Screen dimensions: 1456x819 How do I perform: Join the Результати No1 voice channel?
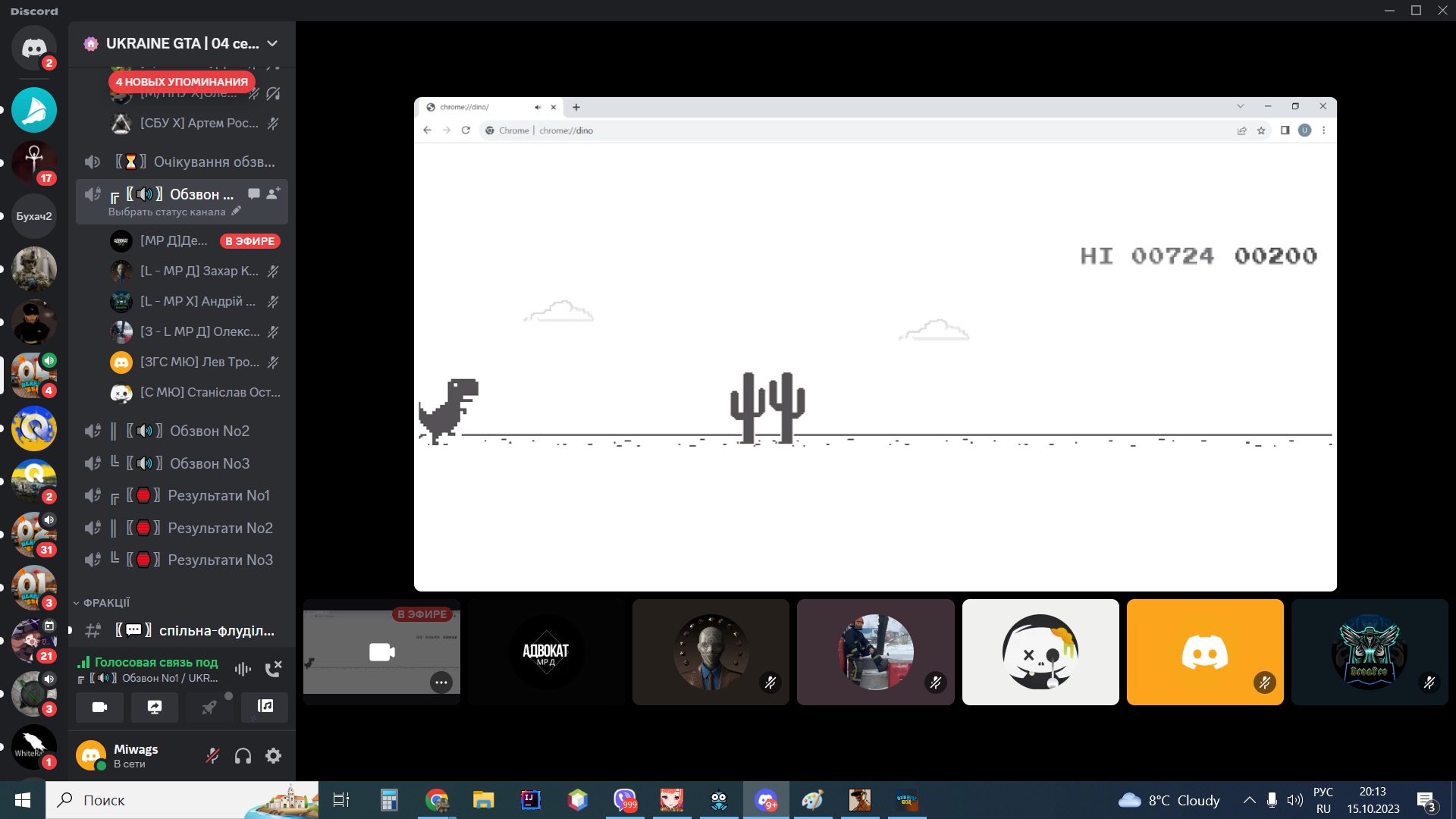pyautogui.click(x=182, y=496)
